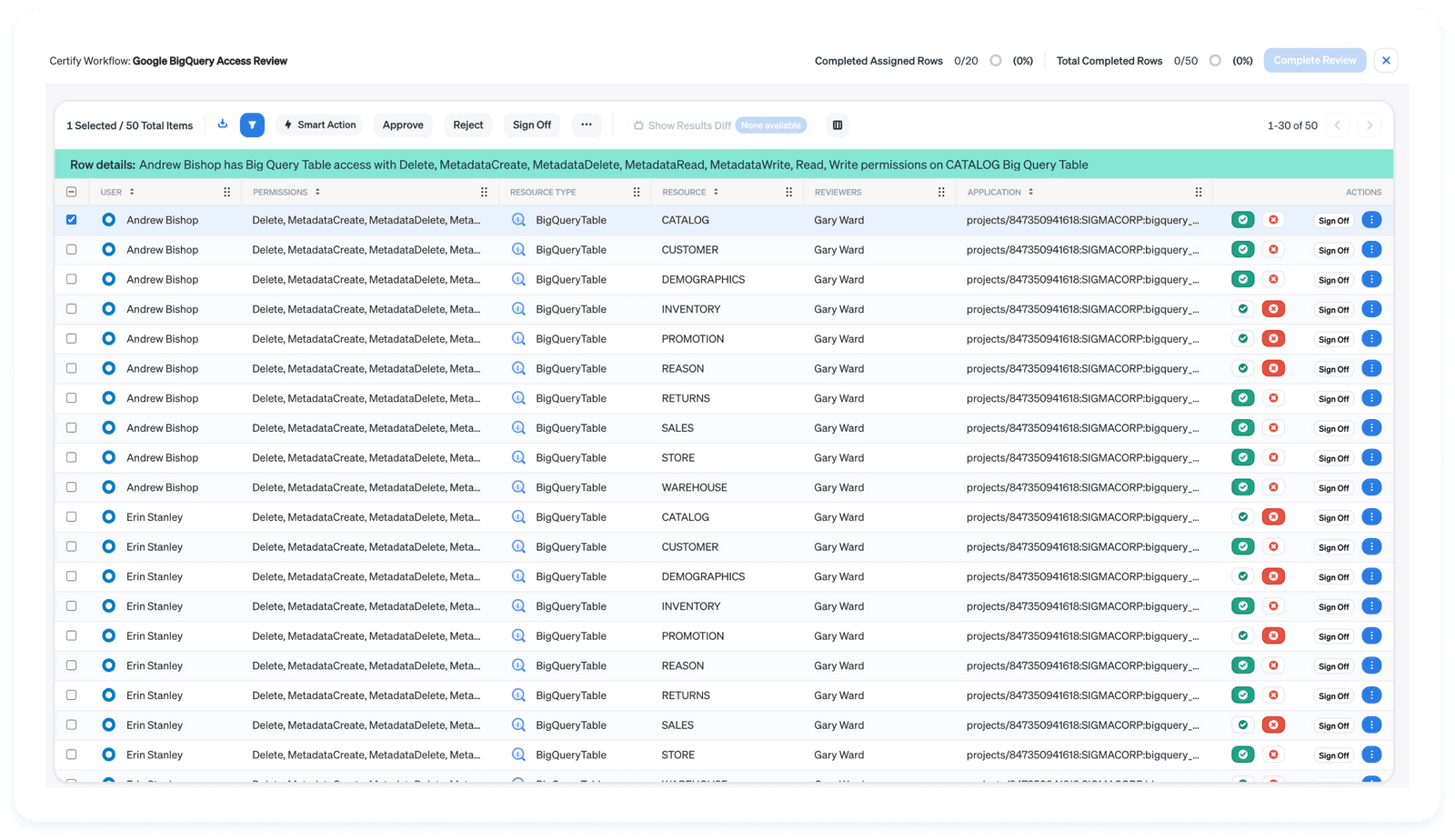
Task: Approve Andrew Bishop STORE row green check
Action: click(1243, 457)
